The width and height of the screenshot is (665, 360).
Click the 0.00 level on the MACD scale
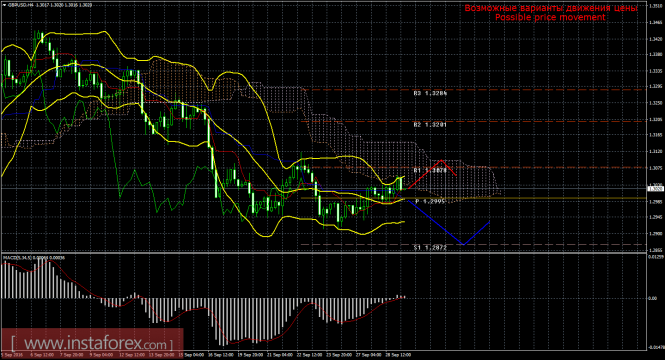coord(652,299)
